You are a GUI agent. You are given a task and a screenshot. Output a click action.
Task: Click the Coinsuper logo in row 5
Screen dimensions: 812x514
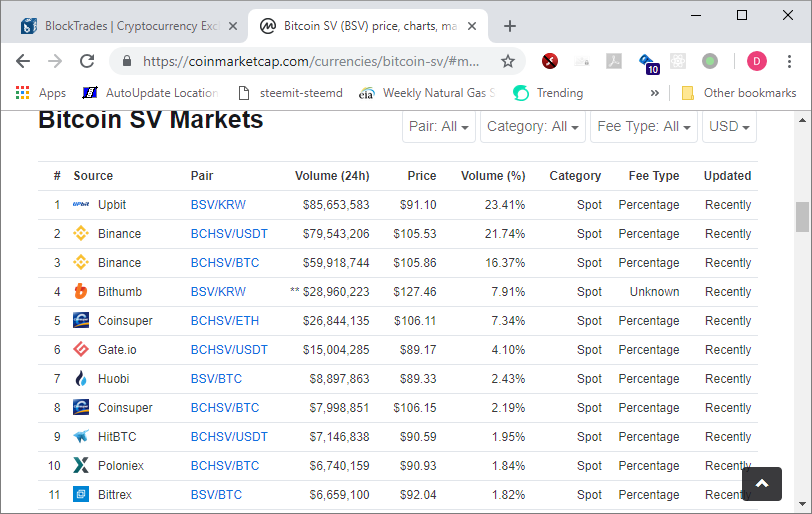(81, 320)
